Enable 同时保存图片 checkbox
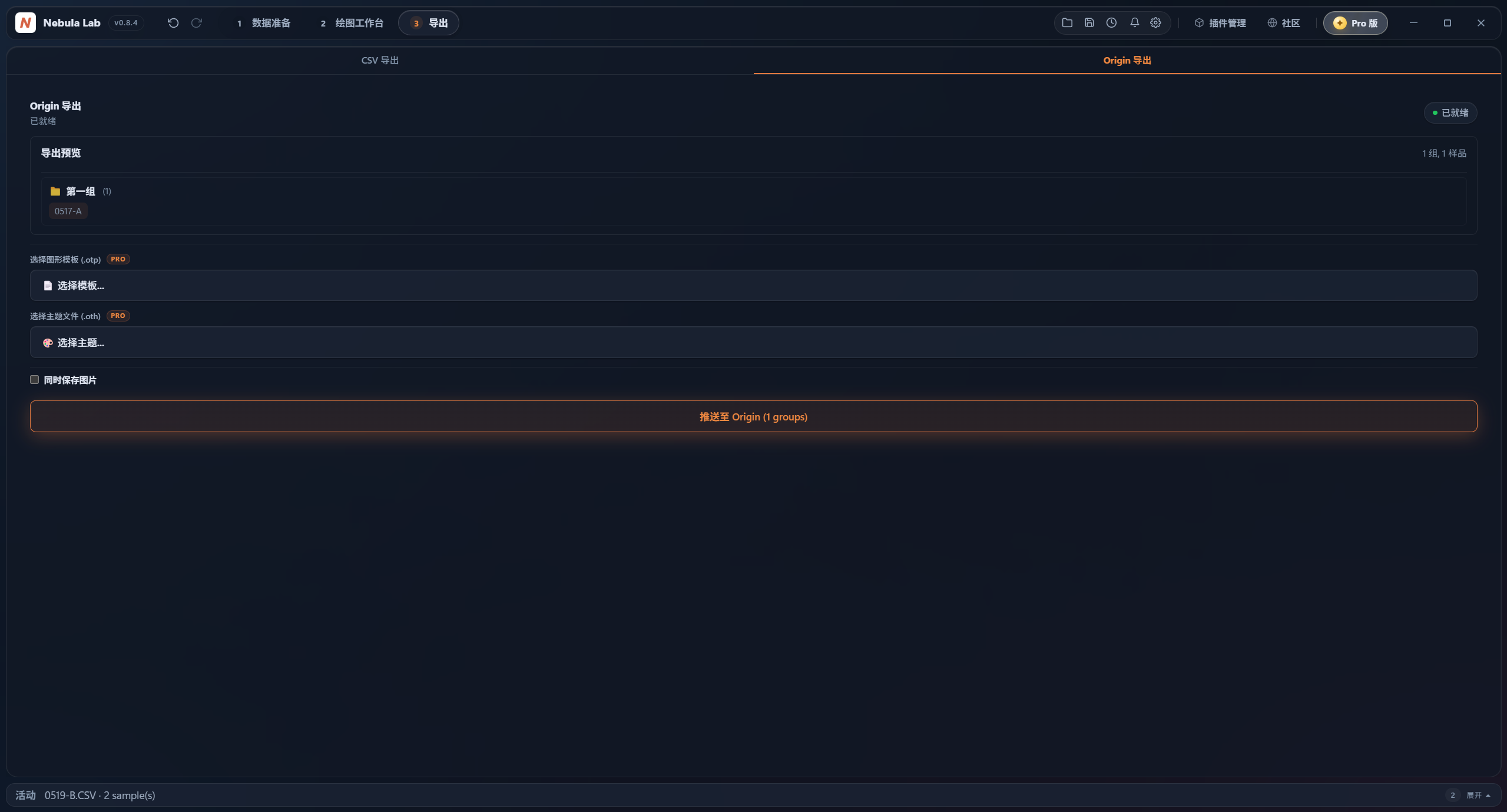Screen dimensions: 1507x812 pyautogui.click(x=35, y=380)
